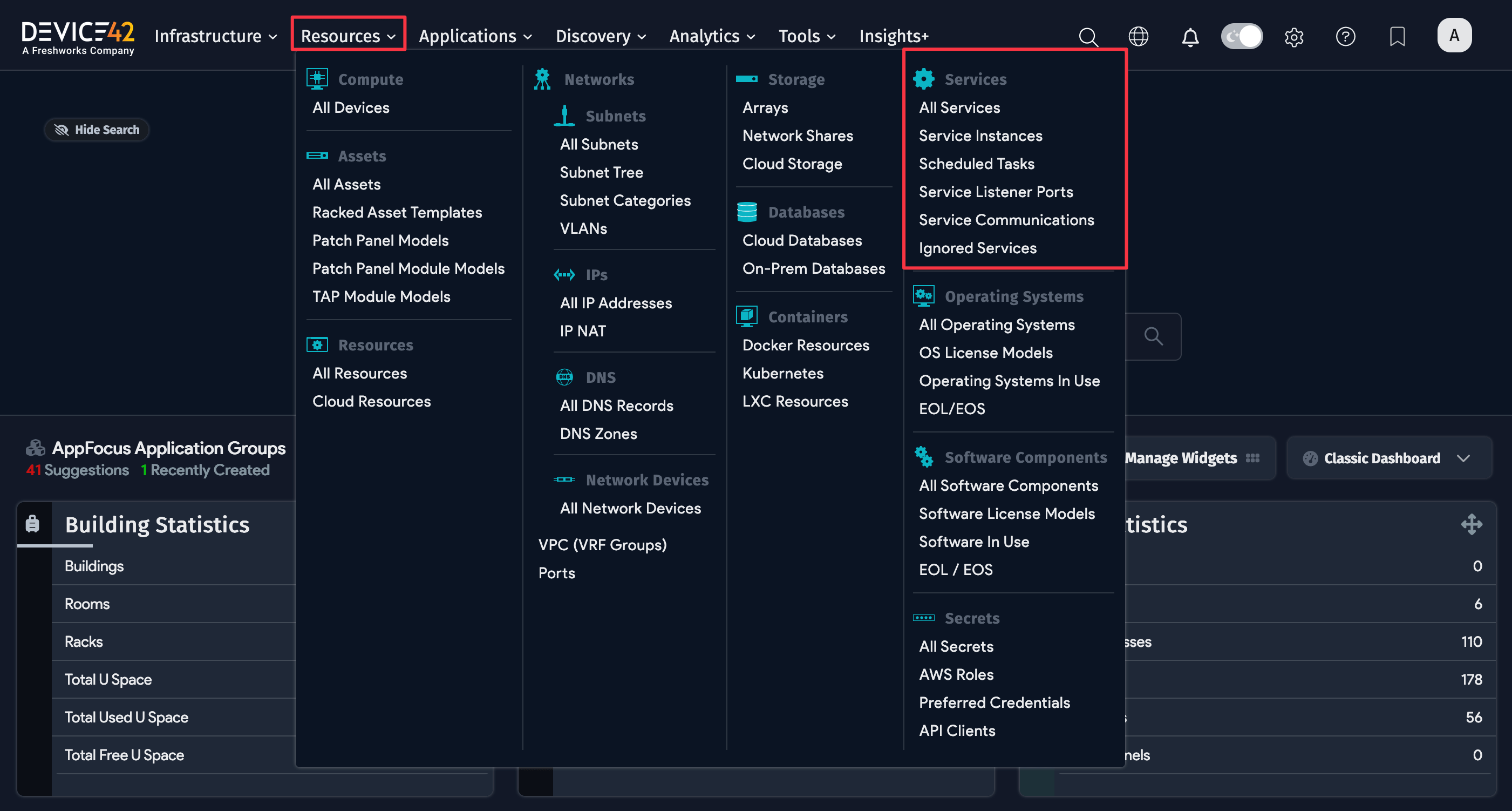This screenshot has height=811, width=1512.
Task: Choose All IP Addresses menu entry
Action: pos(616,303)
